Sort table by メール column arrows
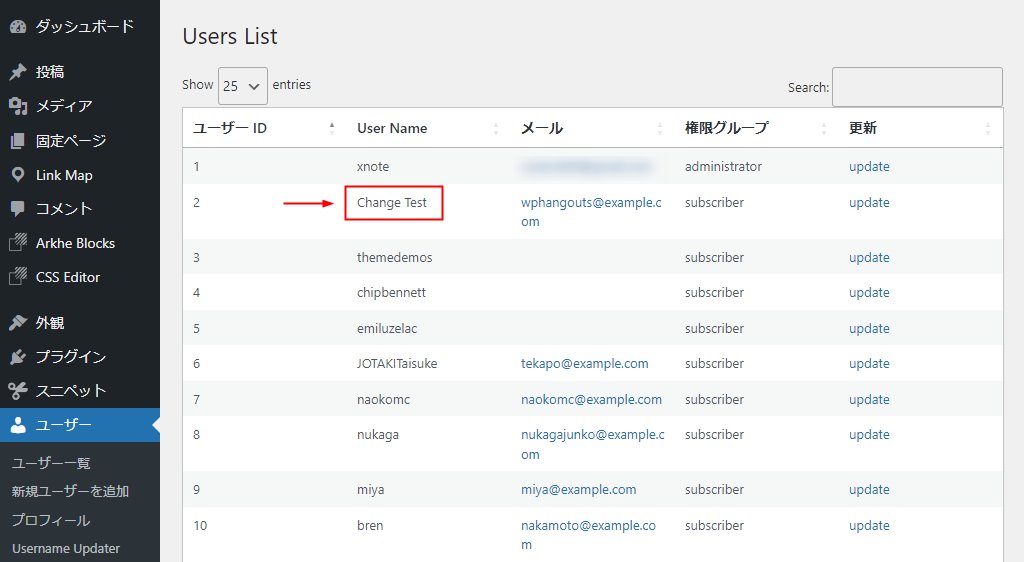This screenshot has height=562, width=1024. [660, 129]
